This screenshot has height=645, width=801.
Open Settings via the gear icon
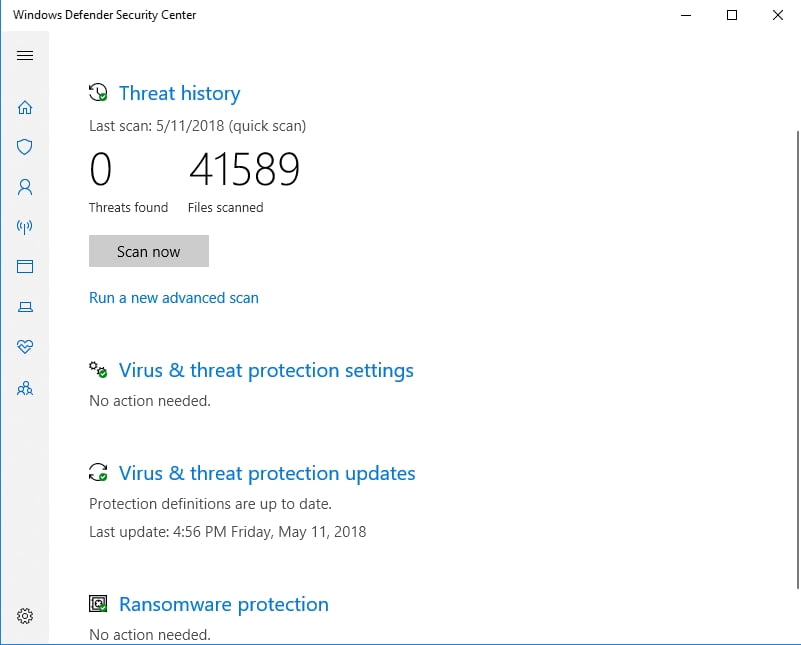(x=25, y=616)
